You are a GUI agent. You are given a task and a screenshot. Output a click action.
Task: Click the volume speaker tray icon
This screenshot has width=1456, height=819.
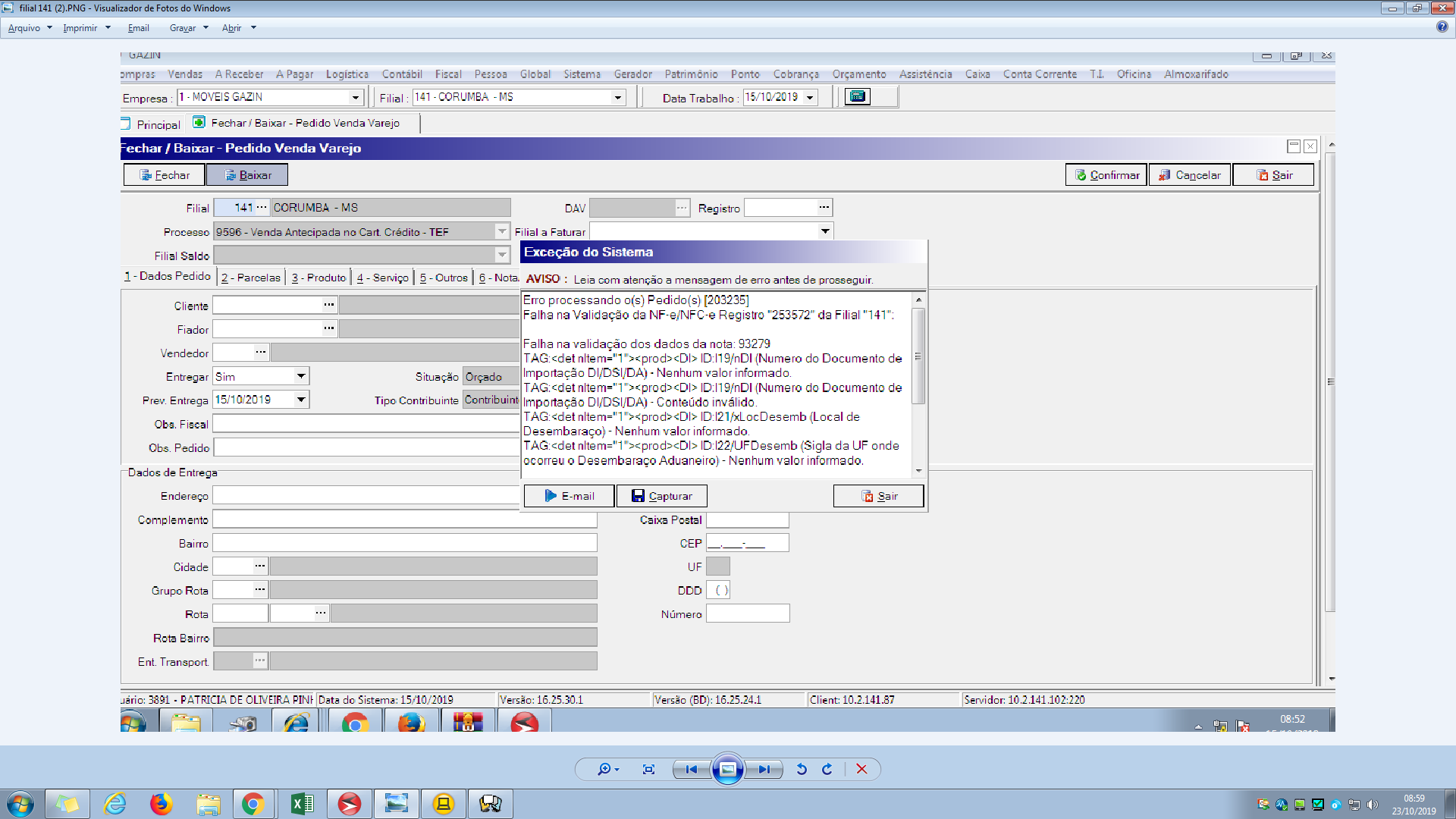pyautogui.click(x=1372, y=805)
